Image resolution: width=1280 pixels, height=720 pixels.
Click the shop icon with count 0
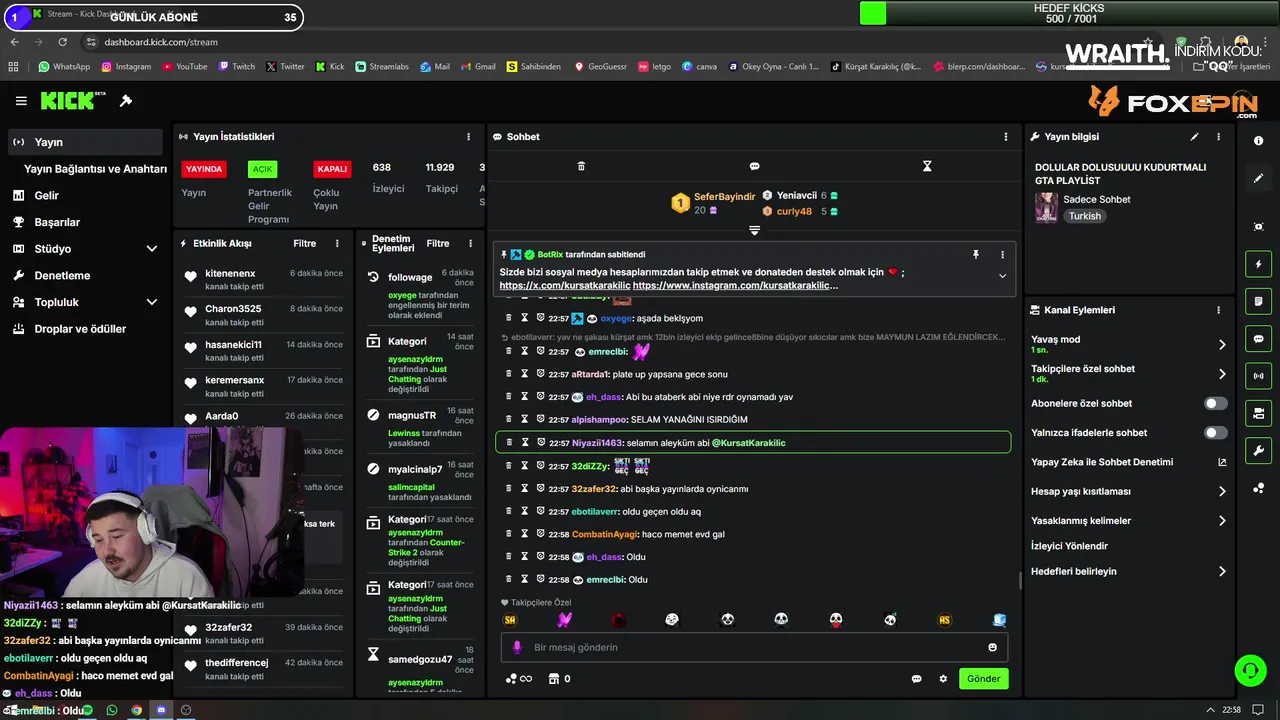pos(559,679)
